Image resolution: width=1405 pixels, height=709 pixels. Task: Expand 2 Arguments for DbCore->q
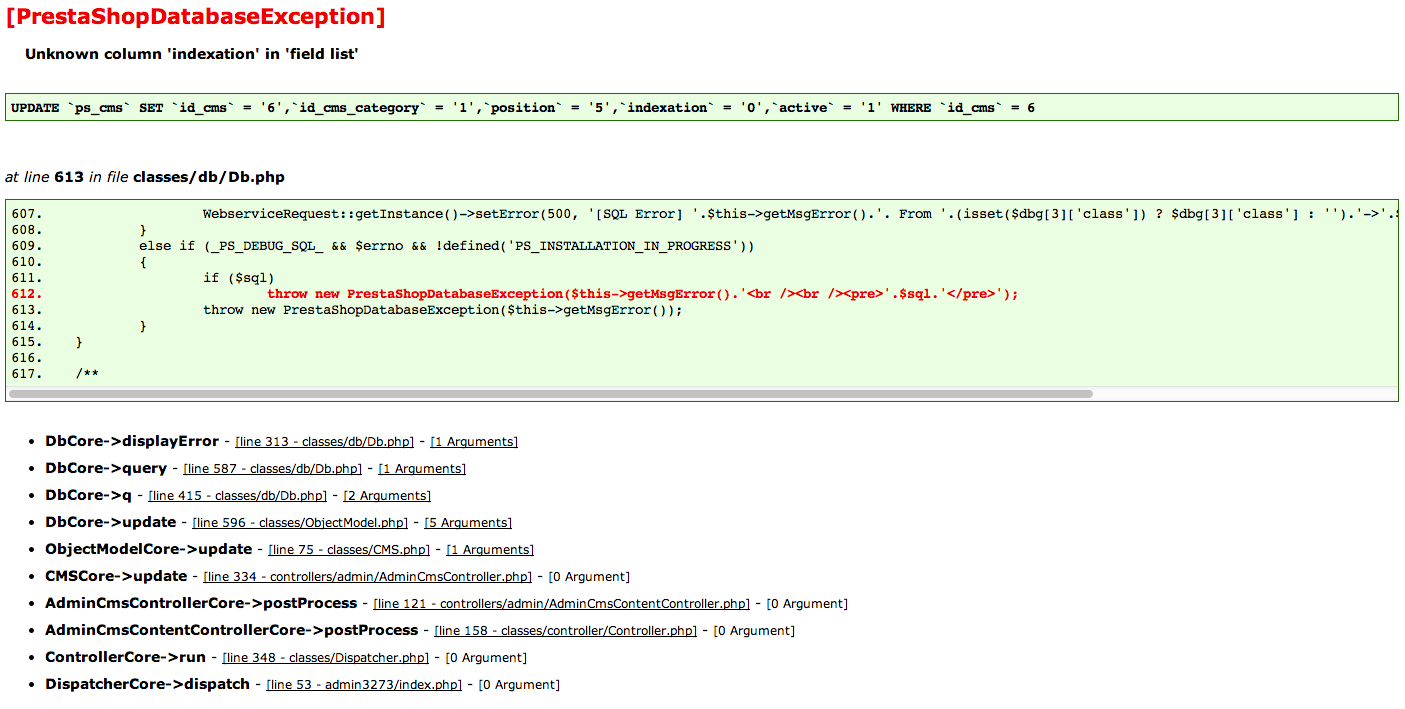387,496
